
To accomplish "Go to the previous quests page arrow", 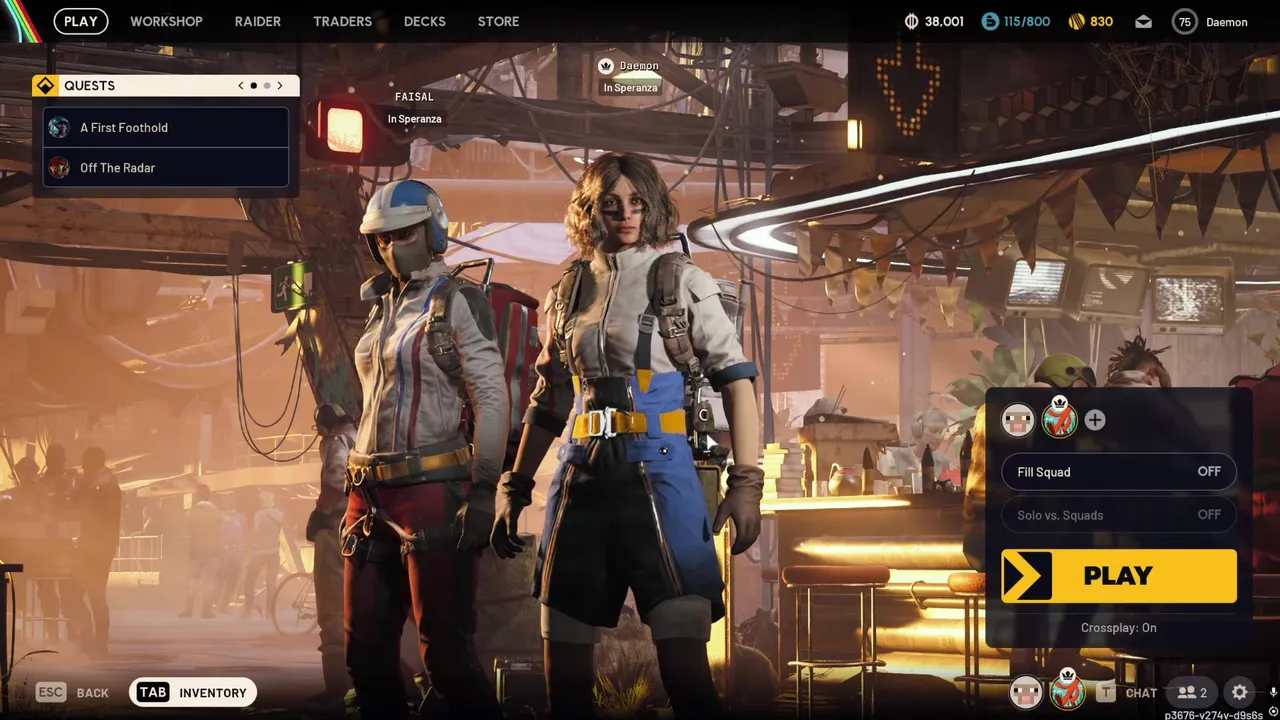I will [x=241, y=86].
